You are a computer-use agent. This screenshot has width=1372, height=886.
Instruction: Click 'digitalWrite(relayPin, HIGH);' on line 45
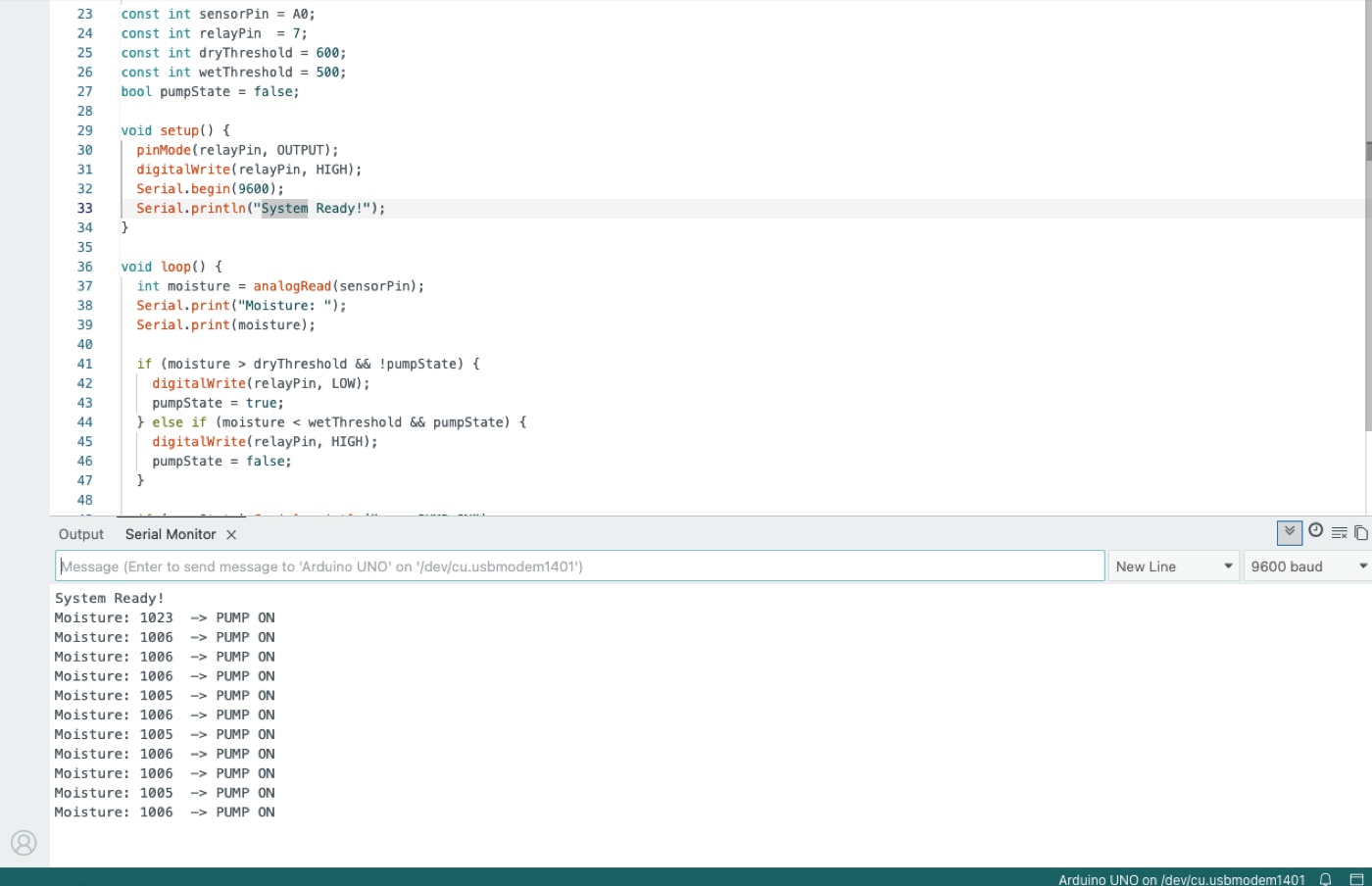coord(265,442)
